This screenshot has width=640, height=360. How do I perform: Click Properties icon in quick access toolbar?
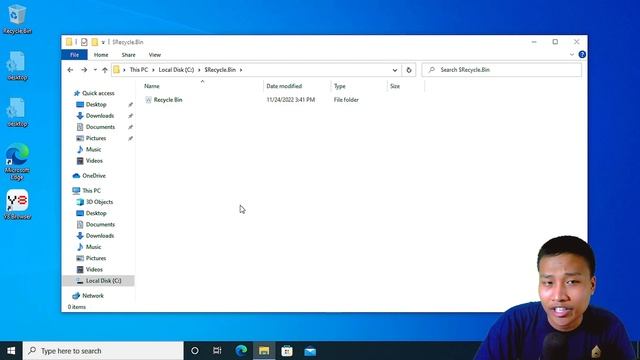[84, 42]
